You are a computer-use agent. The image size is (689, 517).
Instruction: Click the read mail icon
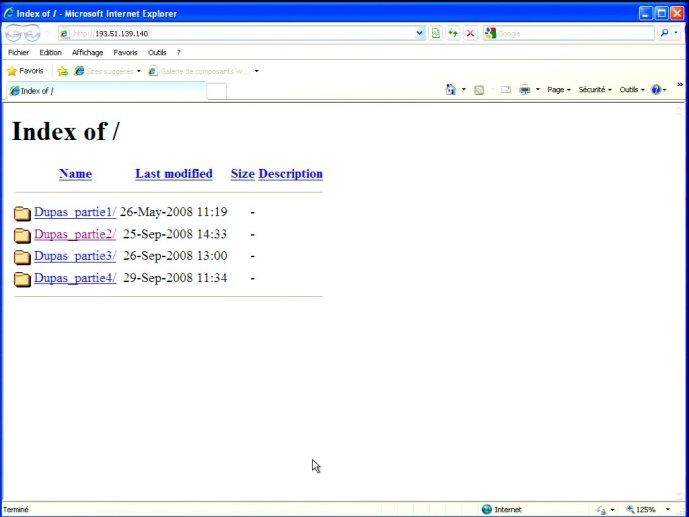(506, 90)
